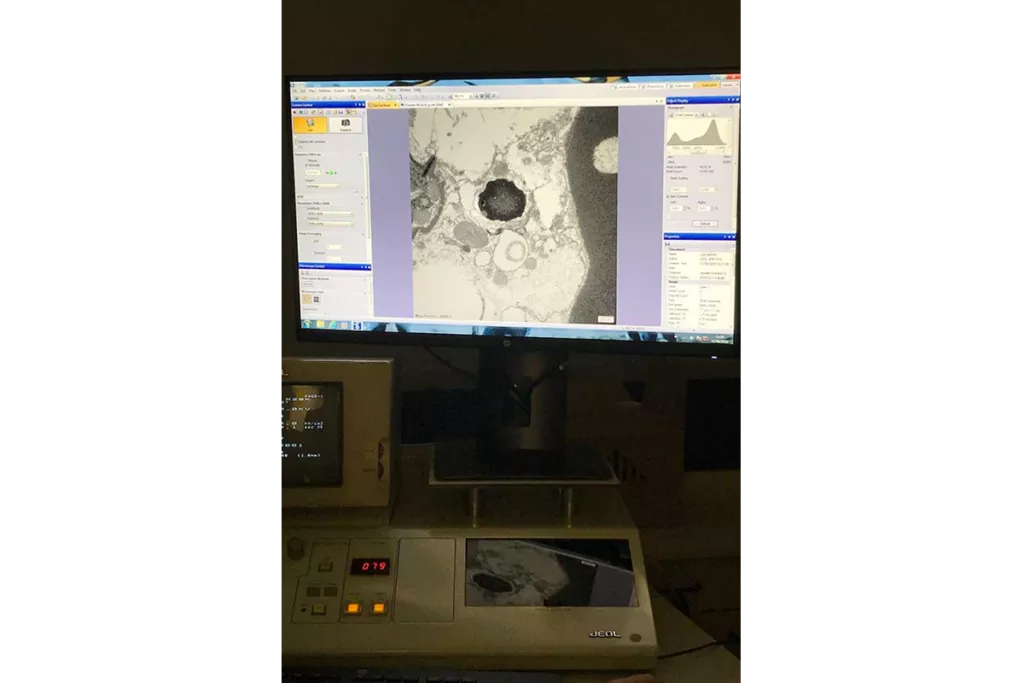Click the Live acquisition button in Camera Control
Image resolution: width=1024 pixels, height=683 pixels.
309,124
